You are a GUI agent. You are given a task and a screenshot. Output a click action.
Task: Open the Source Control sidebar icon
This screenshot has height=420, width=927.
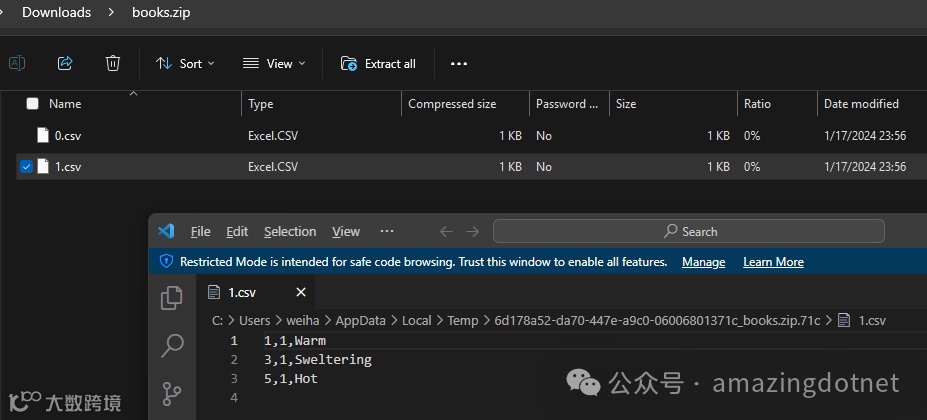coord(172,393)
